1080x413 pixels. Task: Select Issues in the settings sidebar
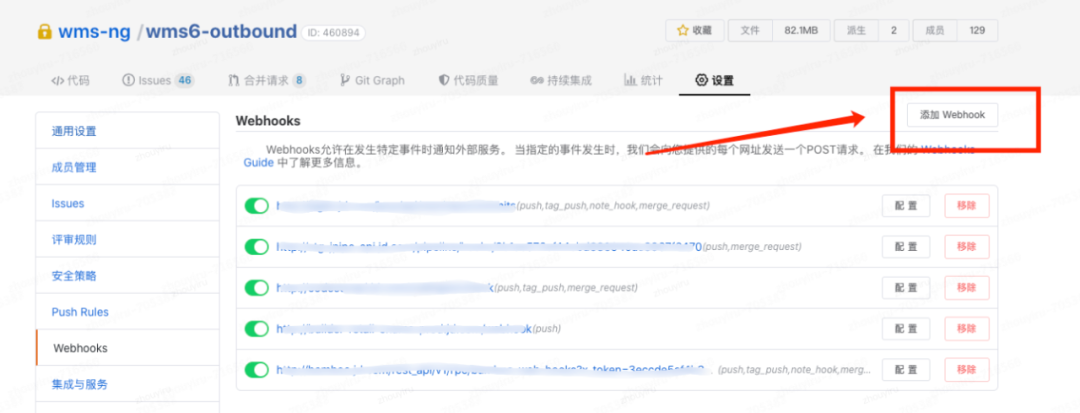click(x=127, y=204)
